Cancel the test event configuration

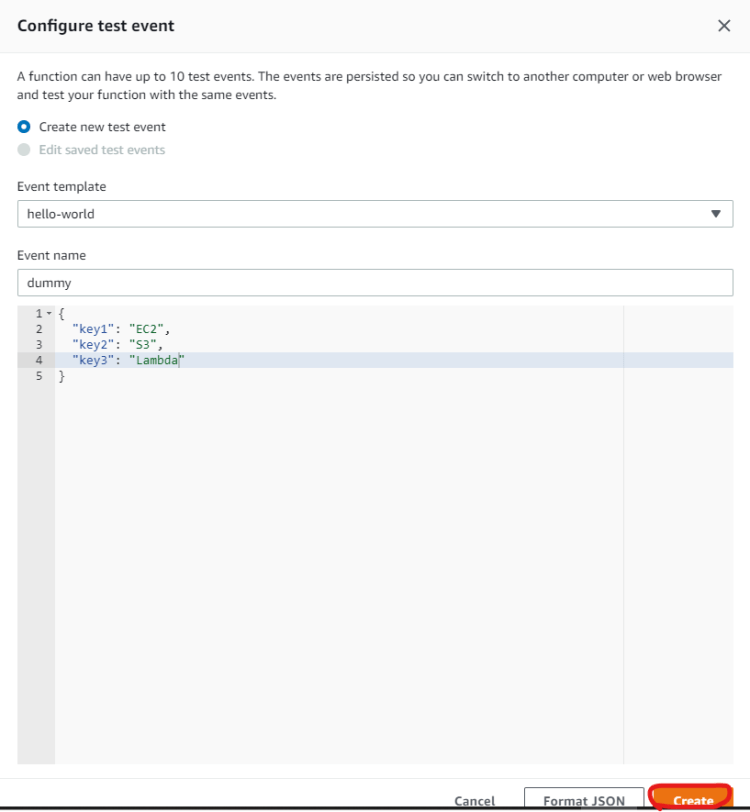pos(474,801)
